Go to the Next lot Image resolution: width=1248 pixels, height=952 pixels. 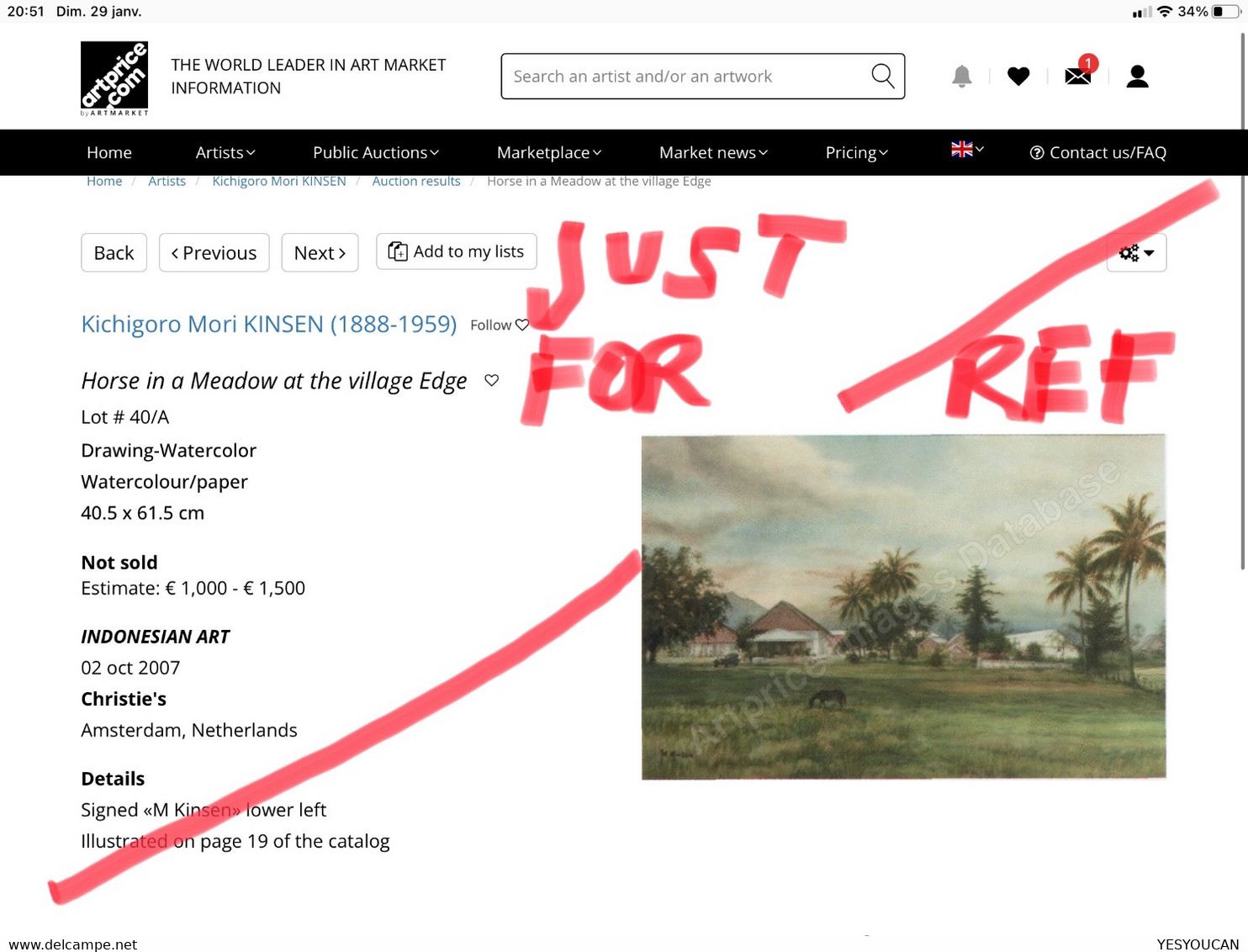320,252
